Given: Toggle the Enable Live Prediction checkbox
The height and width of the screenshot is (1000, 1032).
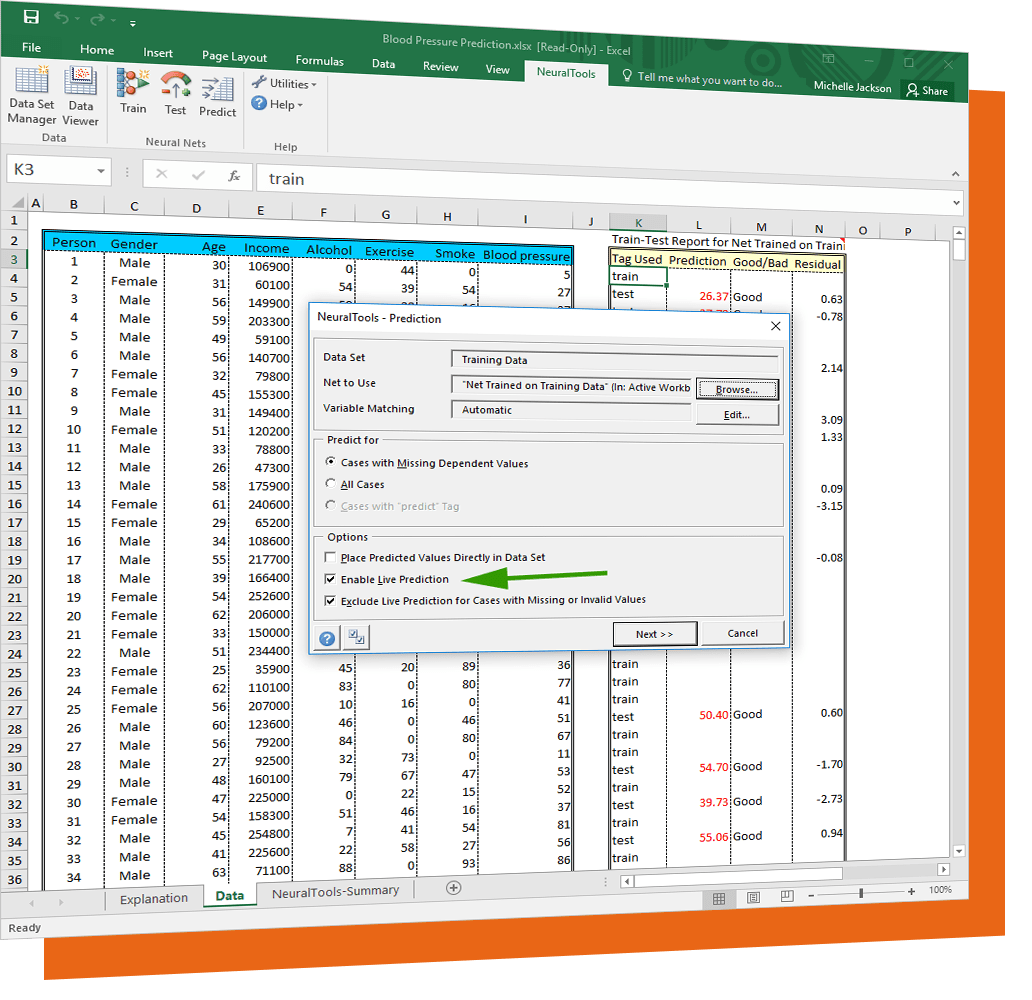Looking at the screenshot, I should click(330, 579).
